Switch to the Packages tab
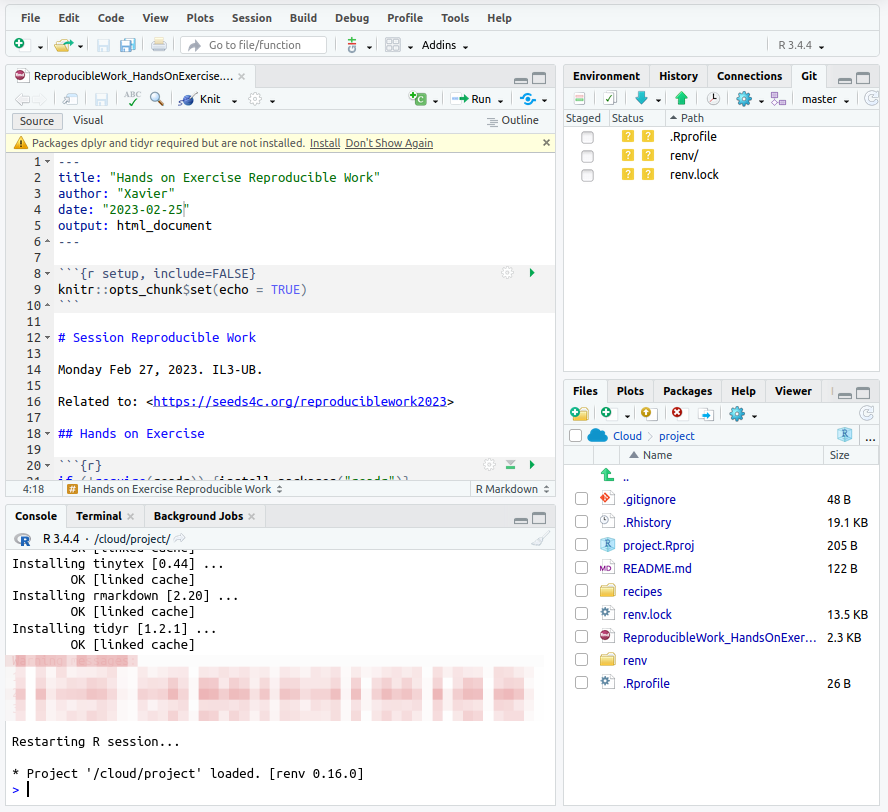This screenshot has height=812, width=888. click(x=687, y=391)
